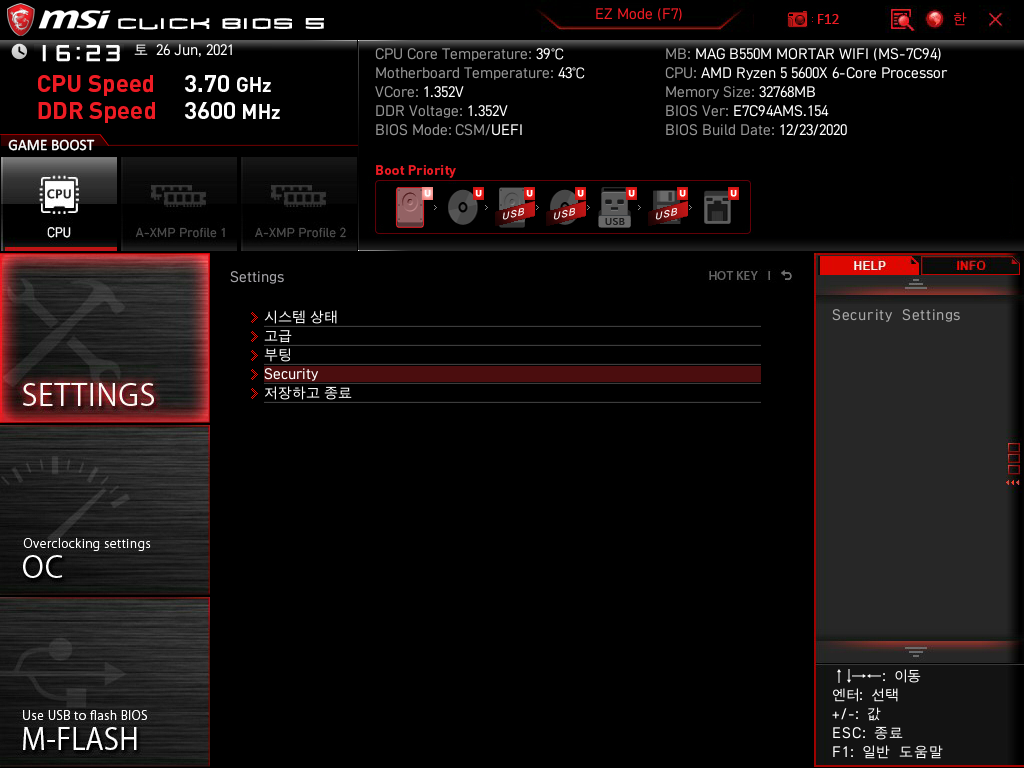The height and width of the screenshot is (768, 1024).
Task: Click the back arrow next to HOT KEY
Action: [787, 276]
